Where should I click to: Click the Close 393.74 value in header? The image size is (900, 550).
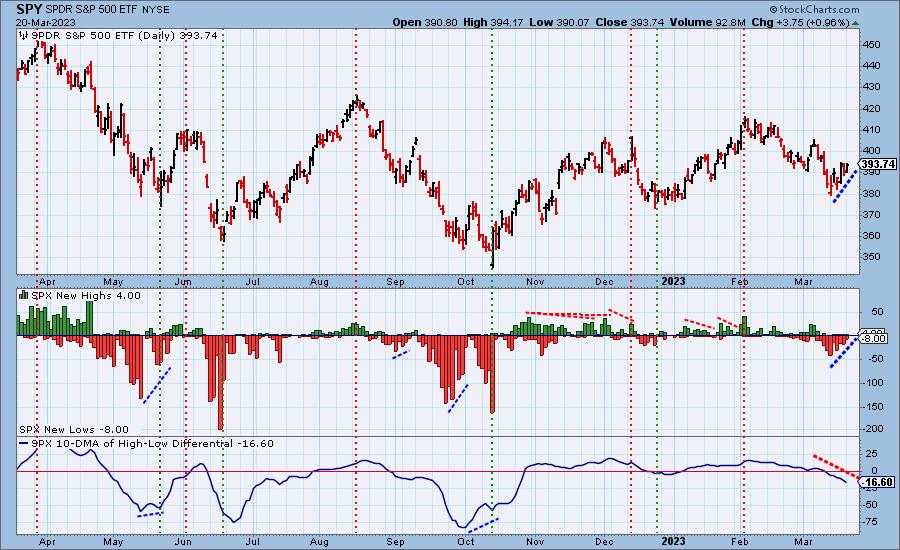click(x=630, y=22)
